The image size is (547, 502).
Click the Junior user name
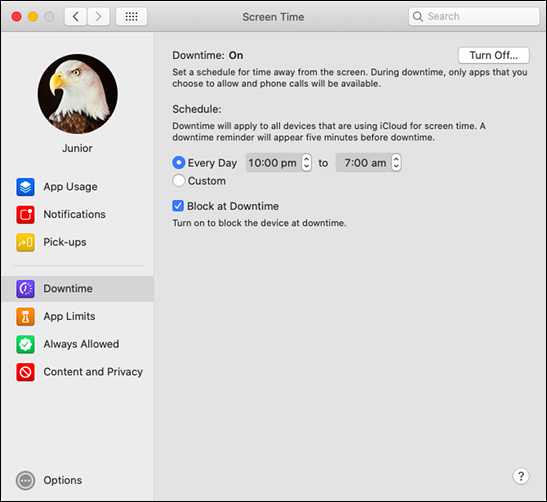click(77, 148)
